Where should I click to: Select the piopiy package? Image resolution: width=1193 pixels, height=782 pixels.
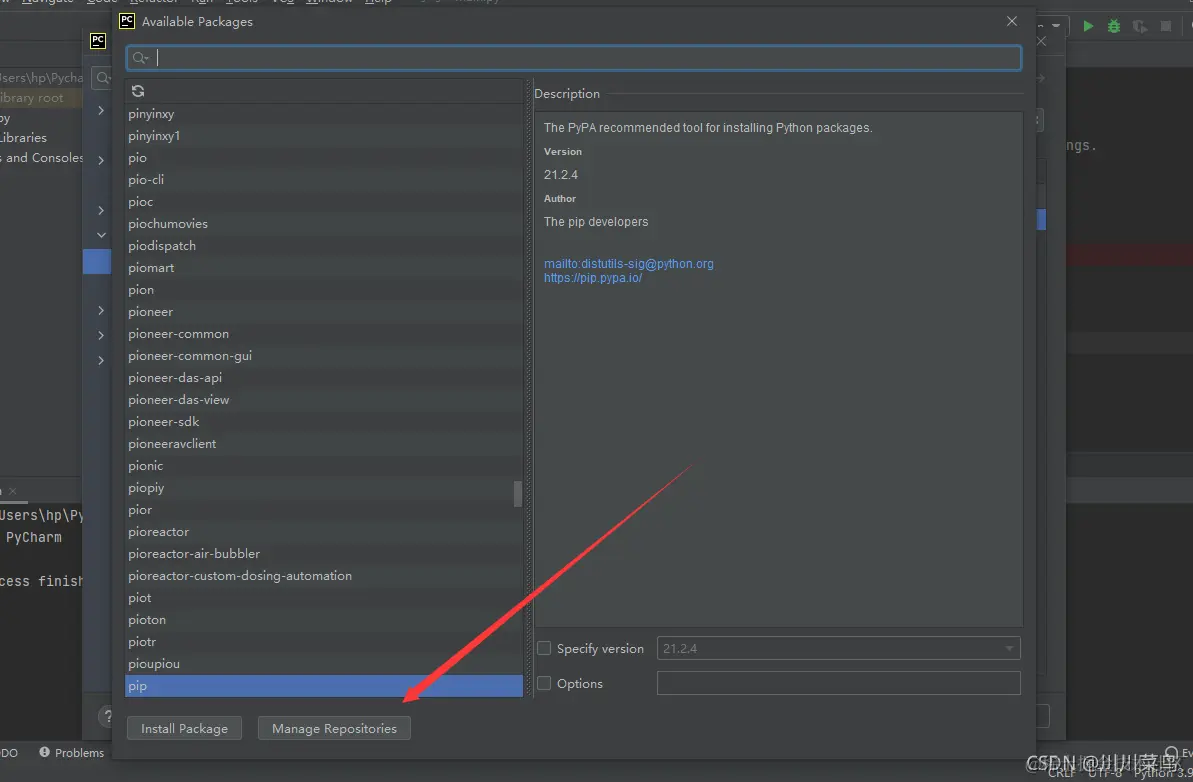324,488
